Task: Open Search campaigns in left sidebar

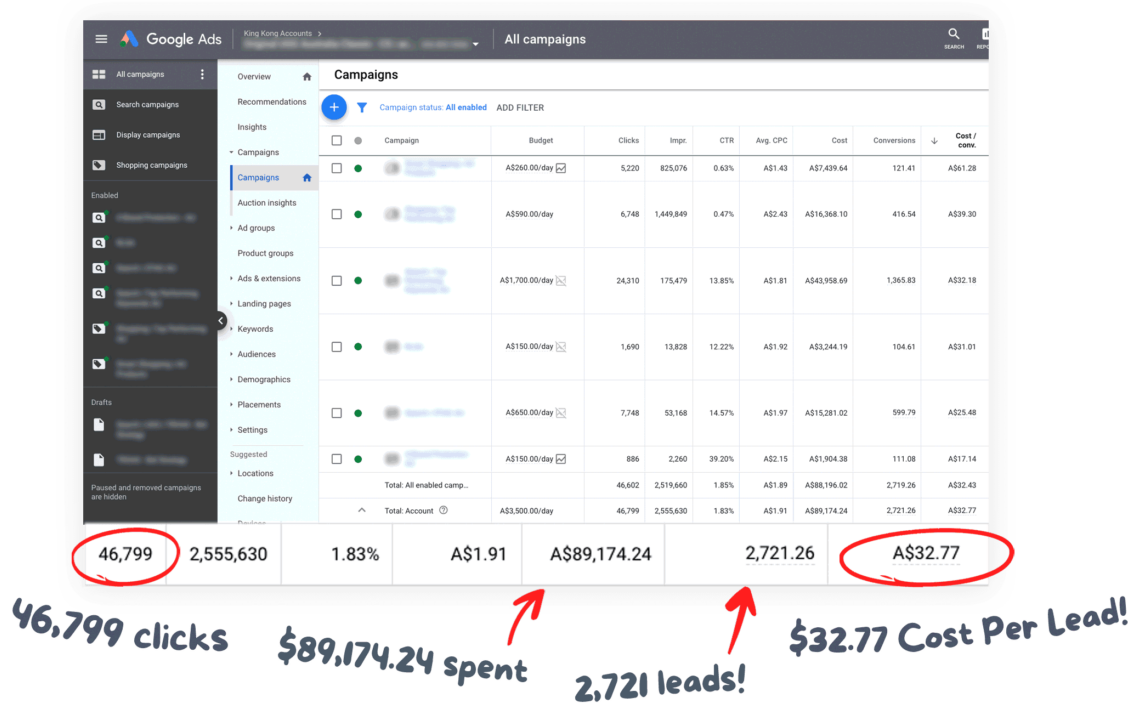Action: pos(147,104)
